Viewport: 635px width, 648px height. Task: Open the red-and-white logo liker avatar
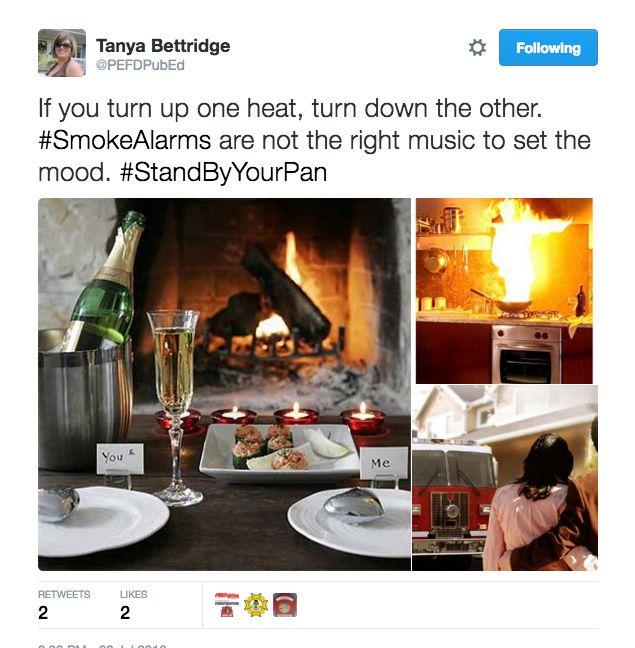[x=227, y=605]
